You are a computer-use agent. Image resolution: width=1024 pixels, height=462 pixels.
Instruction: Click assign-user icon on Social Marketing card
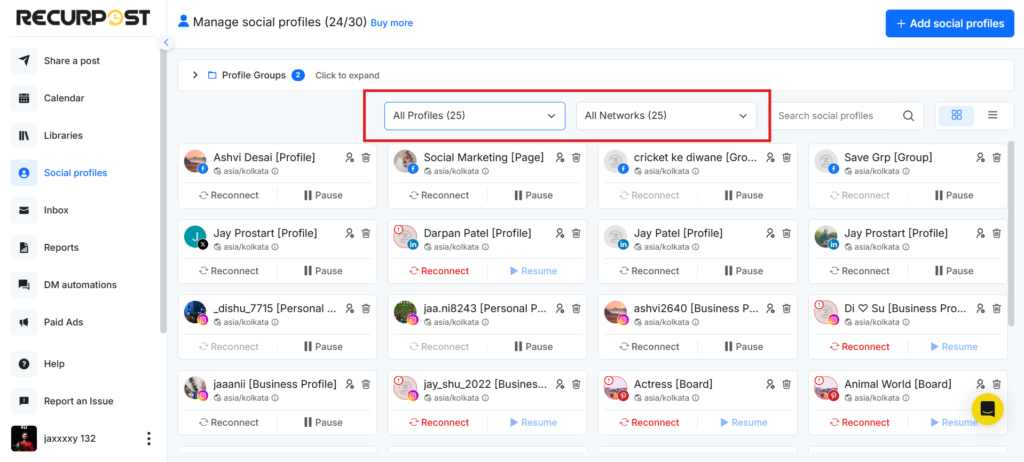point(560,157)
